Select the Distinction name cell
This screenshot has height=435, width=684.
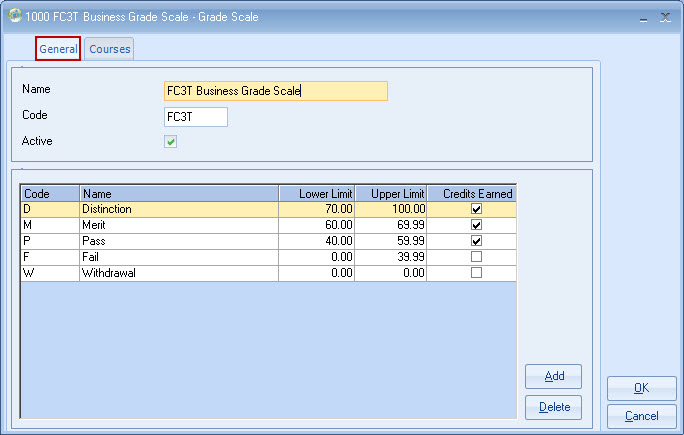coord(179,209)
